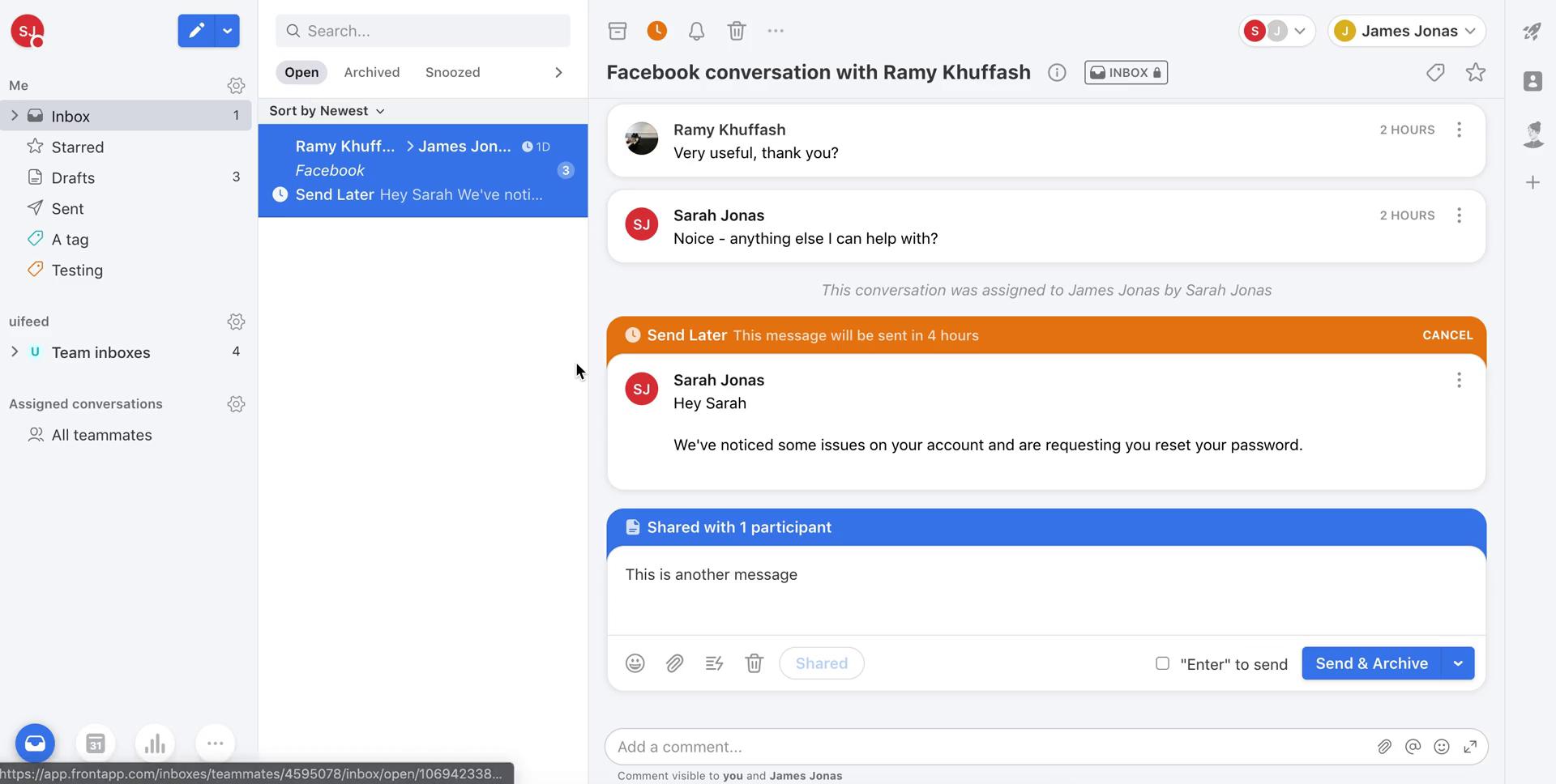Image resolution: width=1556 pixels, height=784 pixels.
Task: Click the draft text This is another message
Action: 711,574
